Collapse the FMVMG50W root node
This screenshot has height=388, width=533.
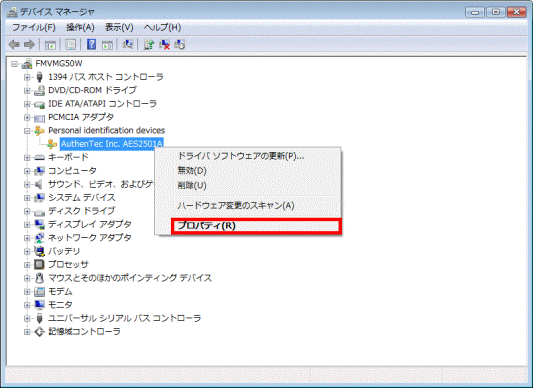tap(14, 64)
